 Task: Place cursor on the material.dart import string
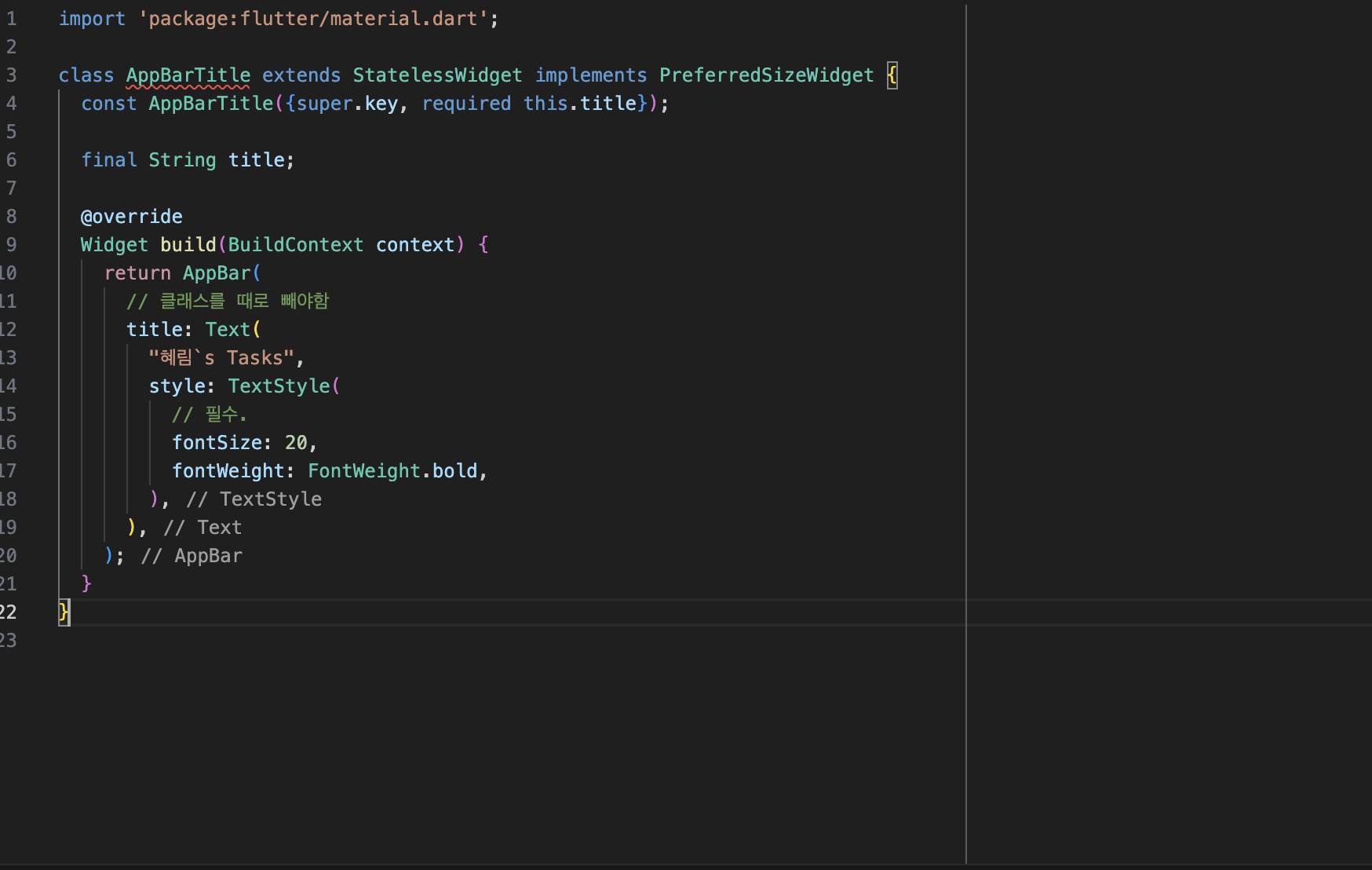click(x=312, y=19)
